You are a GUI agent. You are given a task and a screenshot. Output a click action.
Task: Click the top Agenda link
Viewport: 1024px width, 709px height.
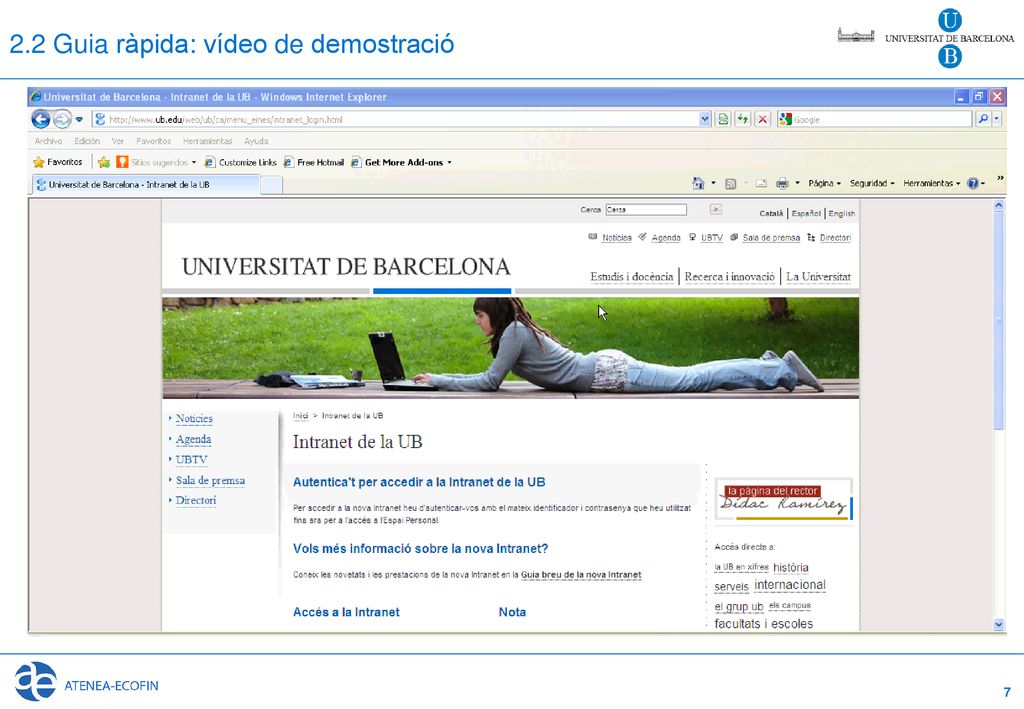tap(666, 238)
